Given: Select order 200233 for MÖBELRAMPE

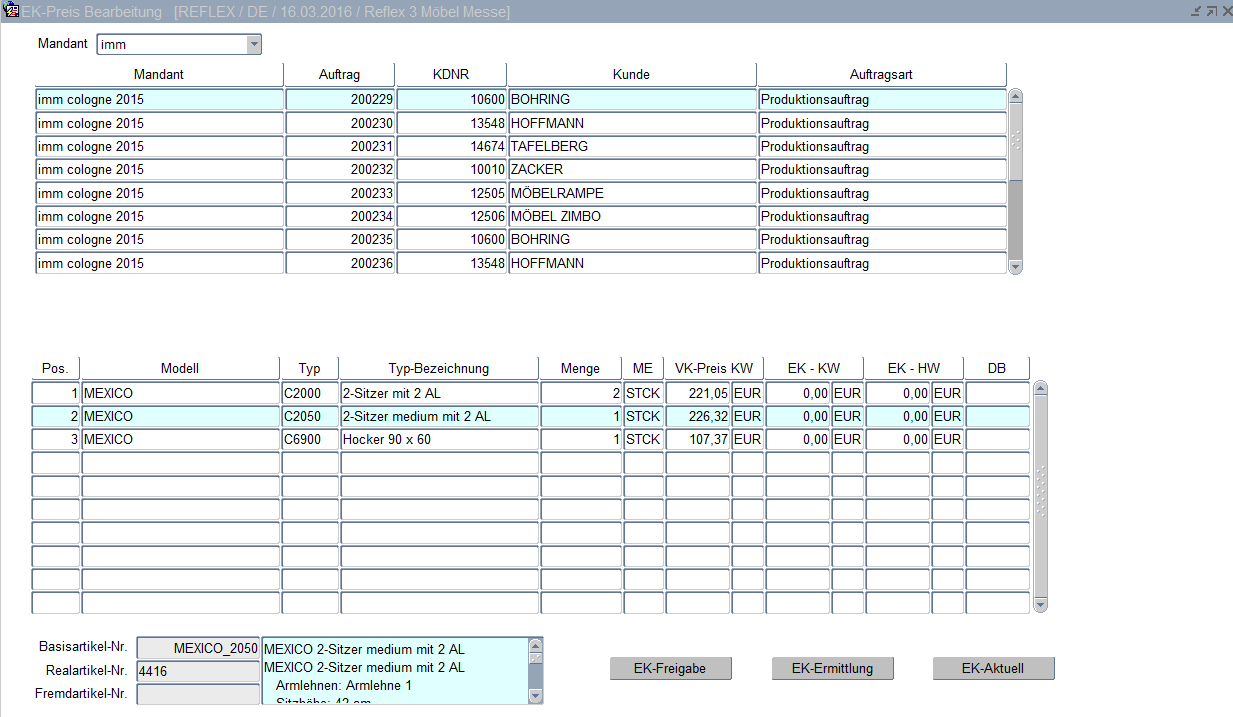Looking at the screenshot, I should (x=340, y=193).
